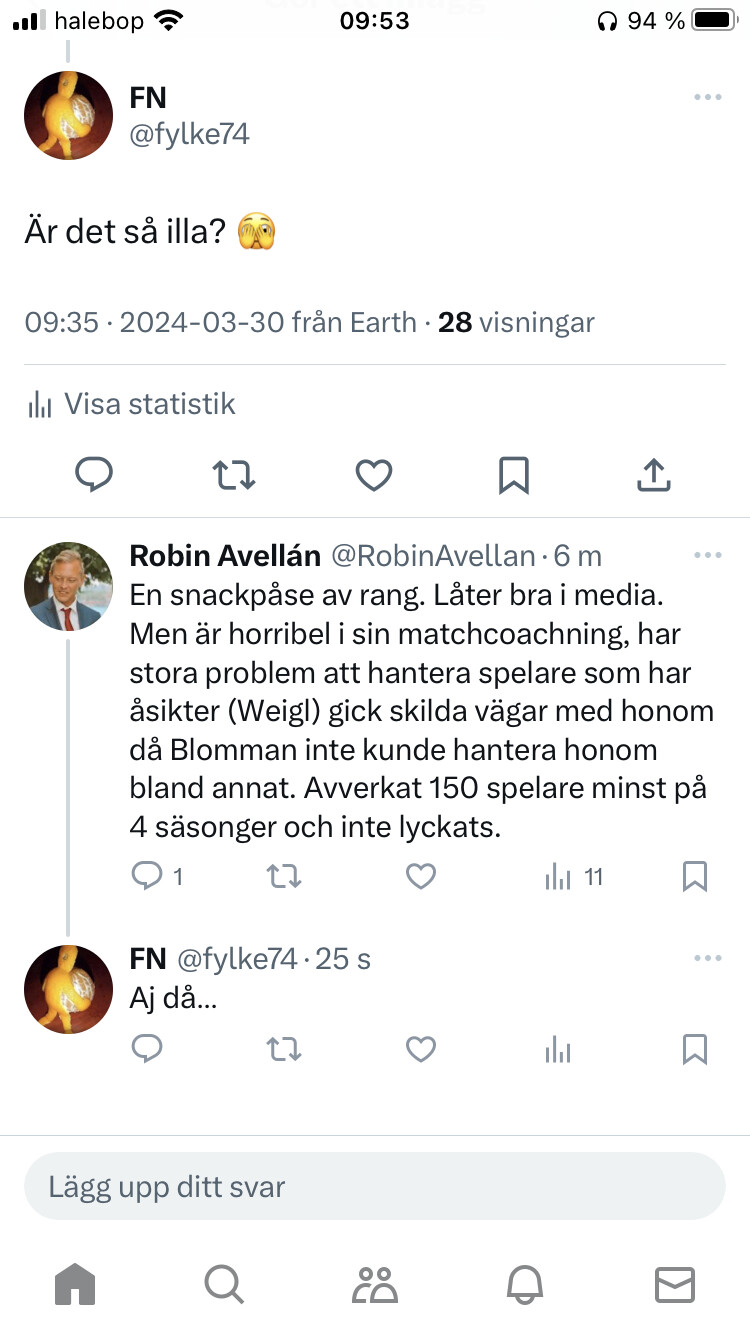The width and height of the screenshot is (750, 1334).
Task: Like Robin Avellán's reply
Action: tap(421, 877)
